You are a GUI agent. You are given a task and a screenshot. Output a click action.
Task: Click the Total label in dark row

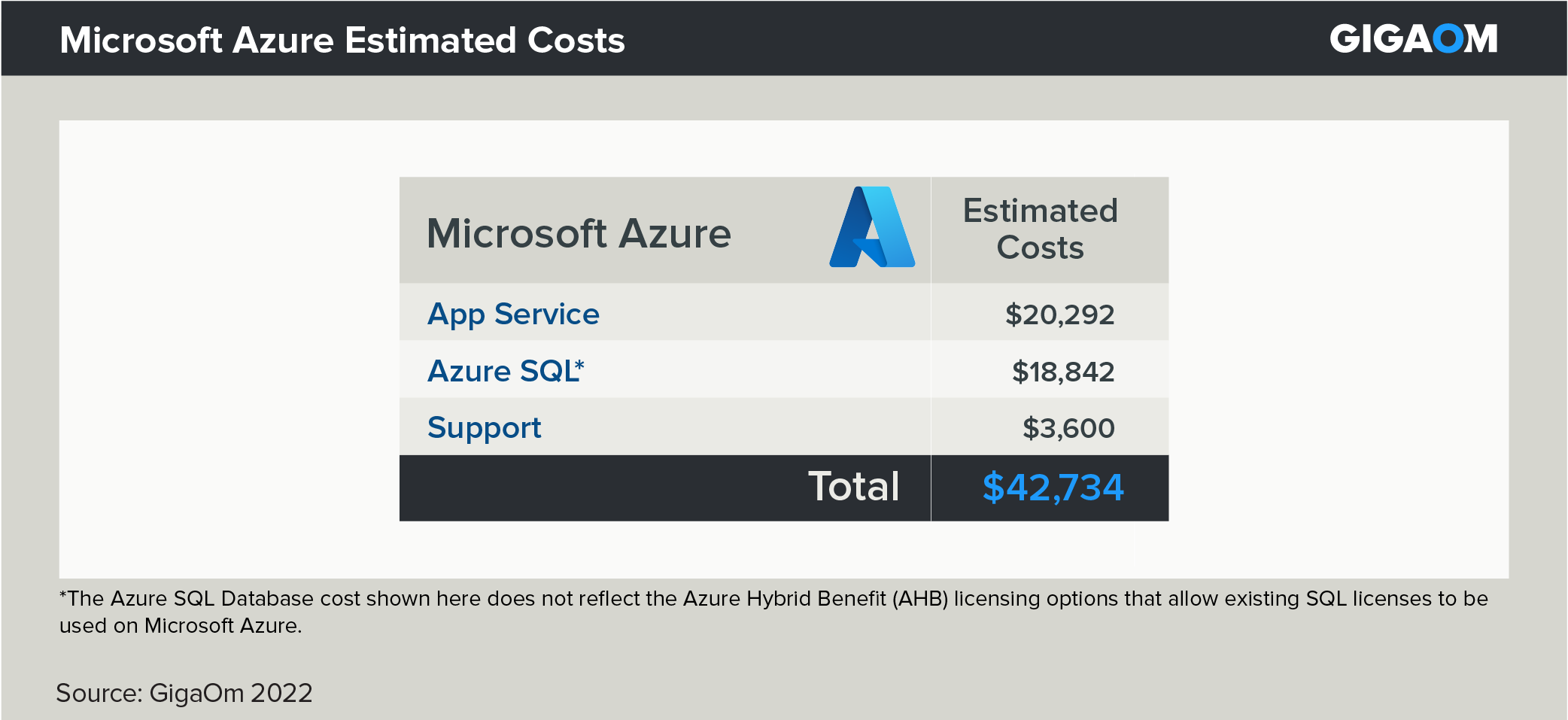[853, 487]
